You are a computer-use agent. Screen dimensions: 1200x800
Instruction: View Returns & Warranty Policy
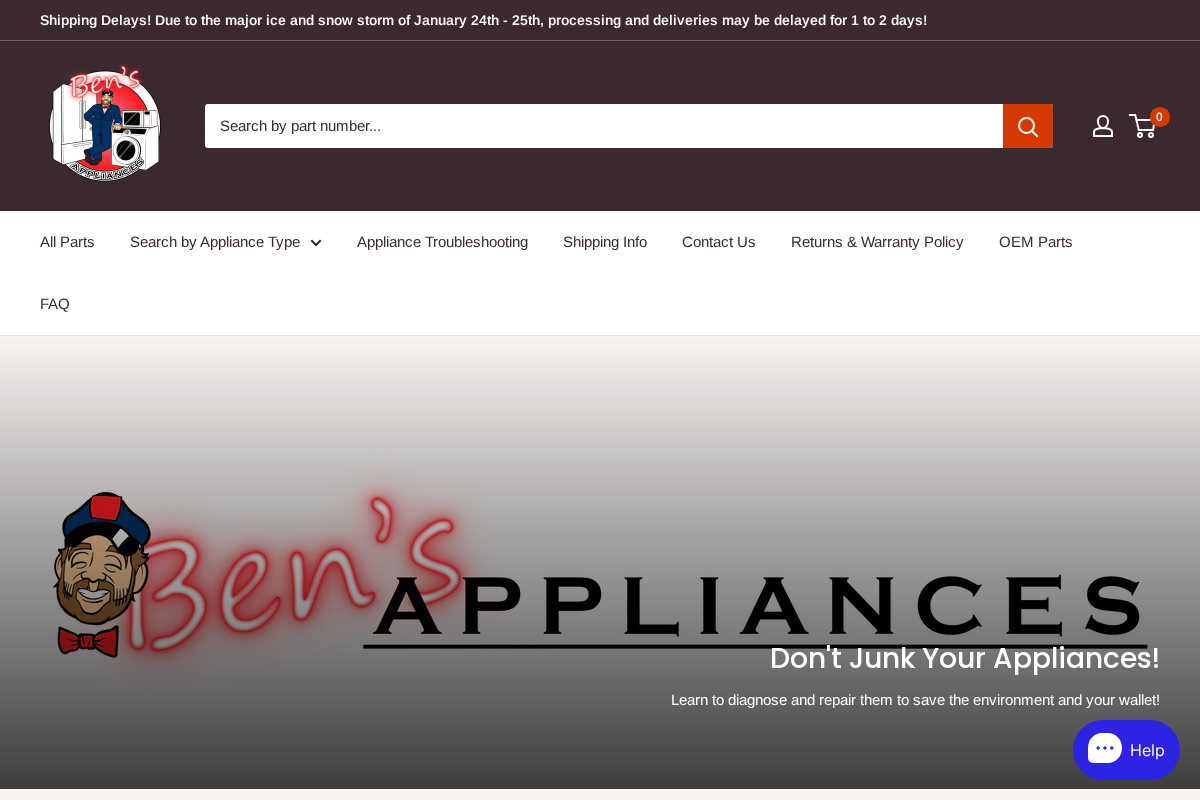pos(877,242)
